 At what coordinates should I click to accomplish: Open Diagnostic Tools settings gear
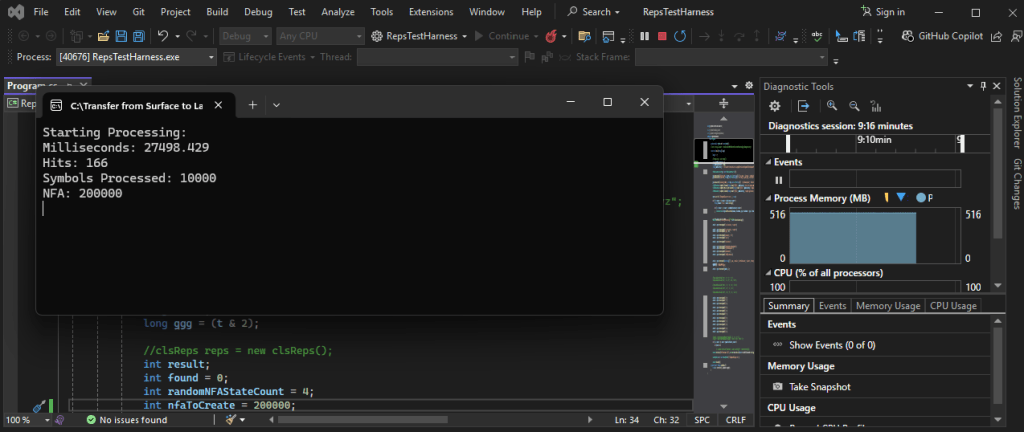point(774,106)
